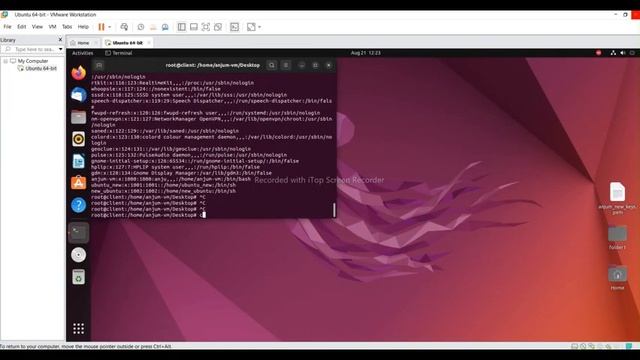This screenshot has width=640, height=360.
Task: Select Ubuntu 64-bit in the library tree
Action: [x=37, y=69]
